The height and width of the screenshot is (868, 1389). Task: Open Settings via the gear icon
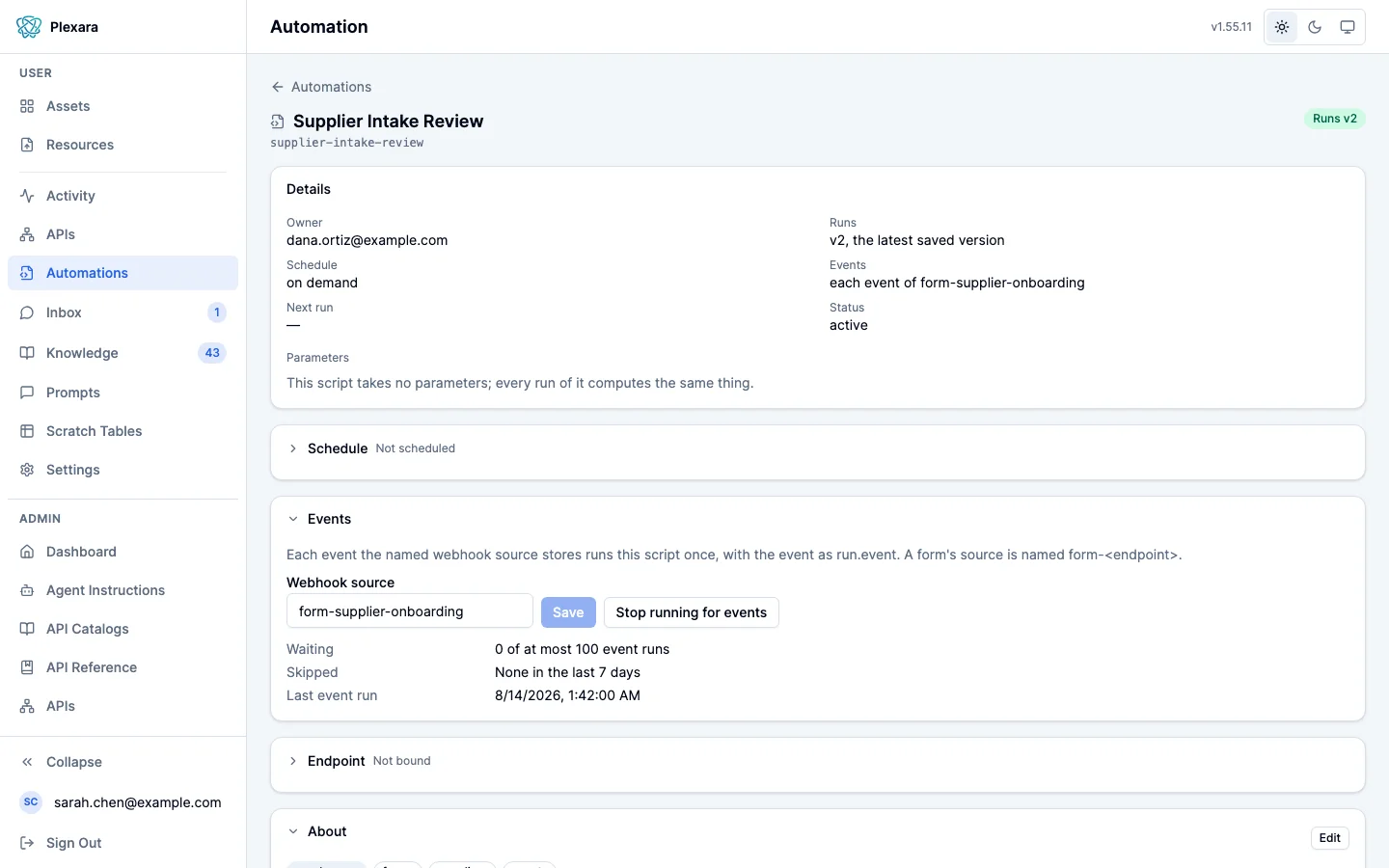coord(27,470)
